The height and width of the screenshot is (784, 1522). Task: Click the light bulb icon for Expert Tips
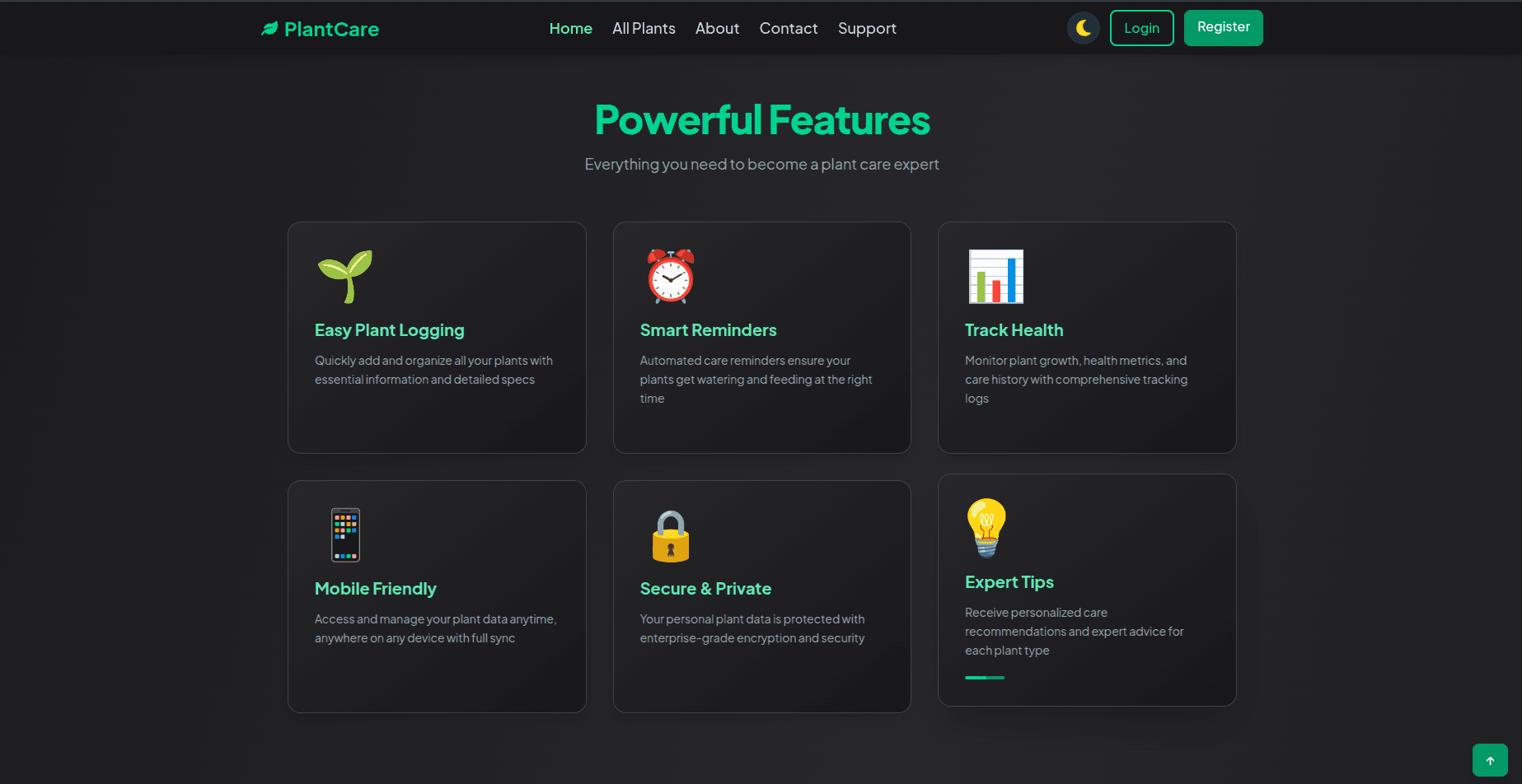coord(986,528)
